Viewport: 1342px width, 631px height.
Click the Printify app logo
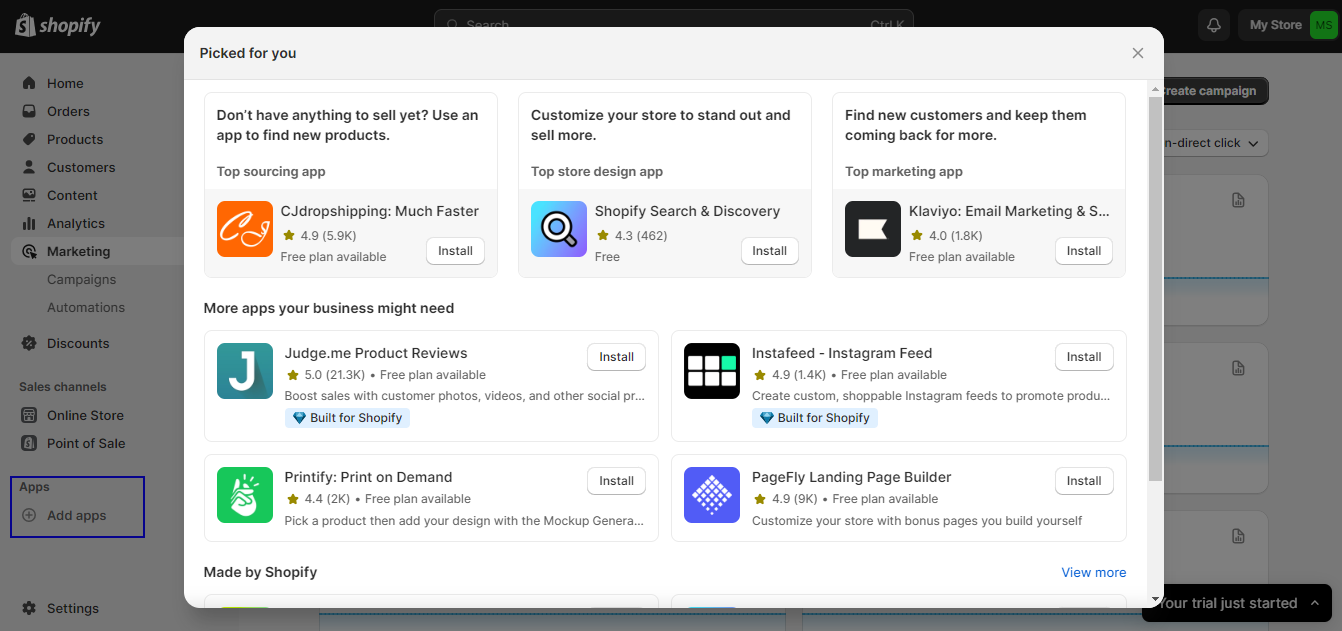pos(245,495)
